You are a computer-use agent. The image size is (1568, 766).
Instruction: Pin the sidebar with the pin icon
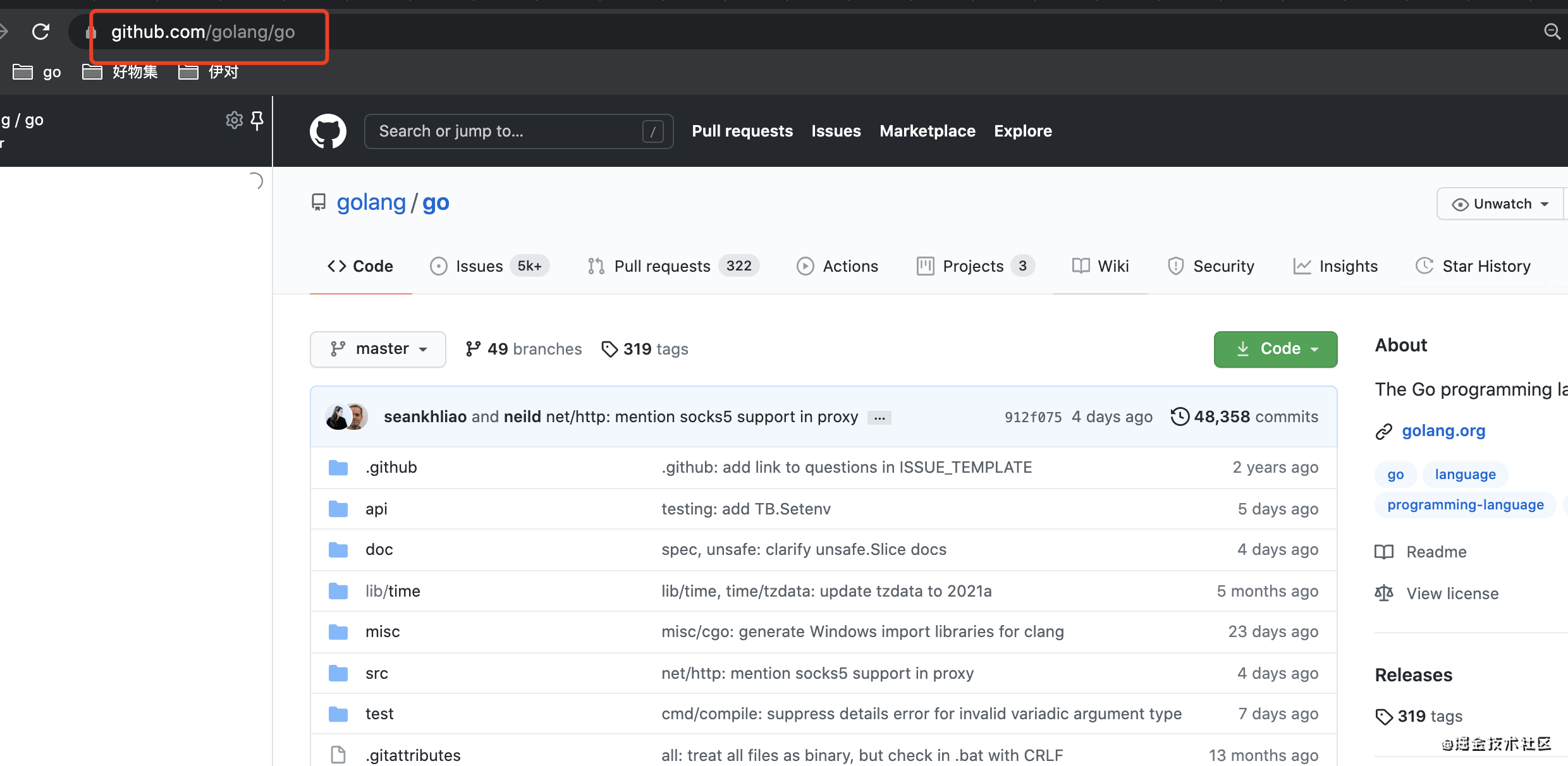pyautogui.click(x=257, y=120)
